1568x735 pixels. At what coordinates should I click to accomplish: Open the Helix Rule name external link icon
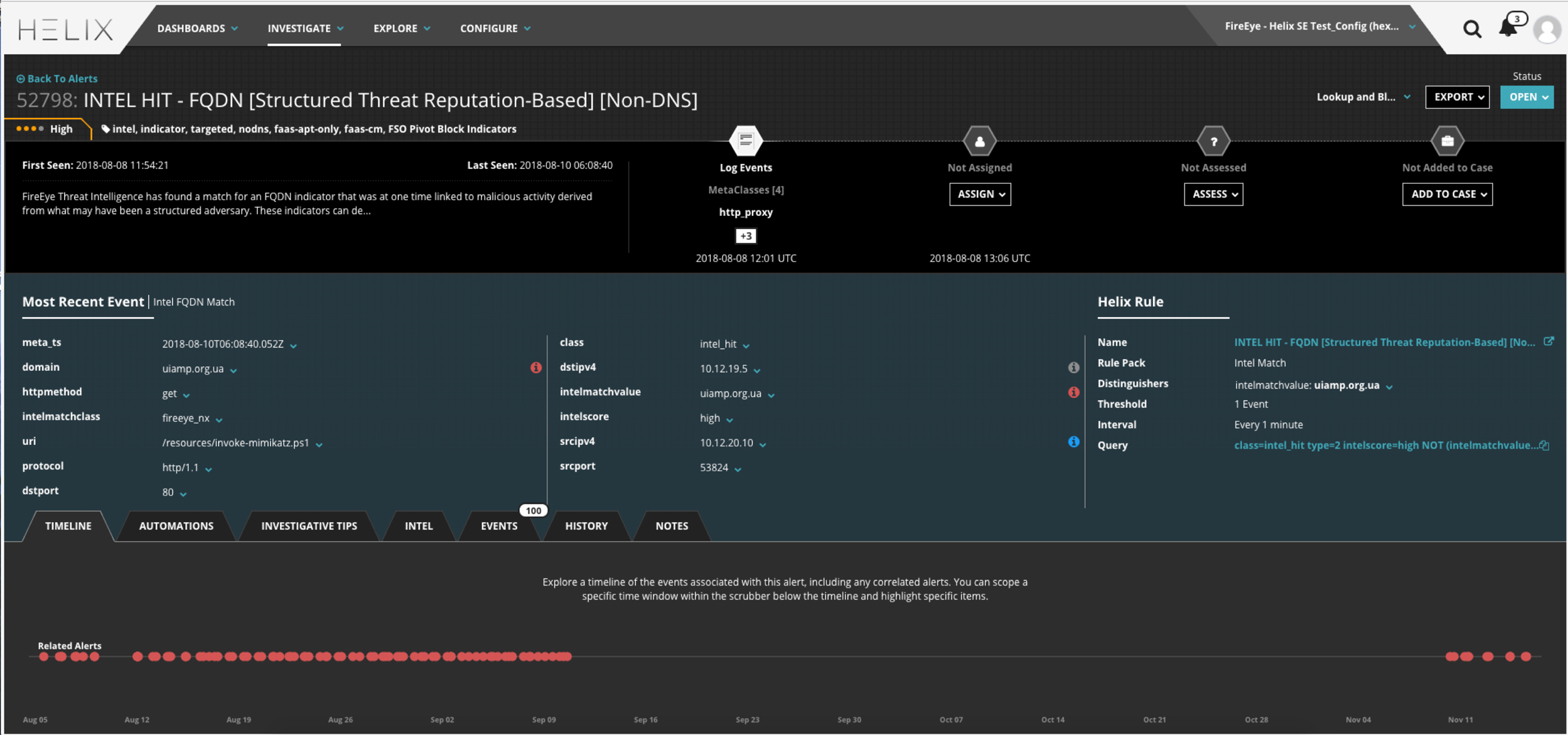1550,342
